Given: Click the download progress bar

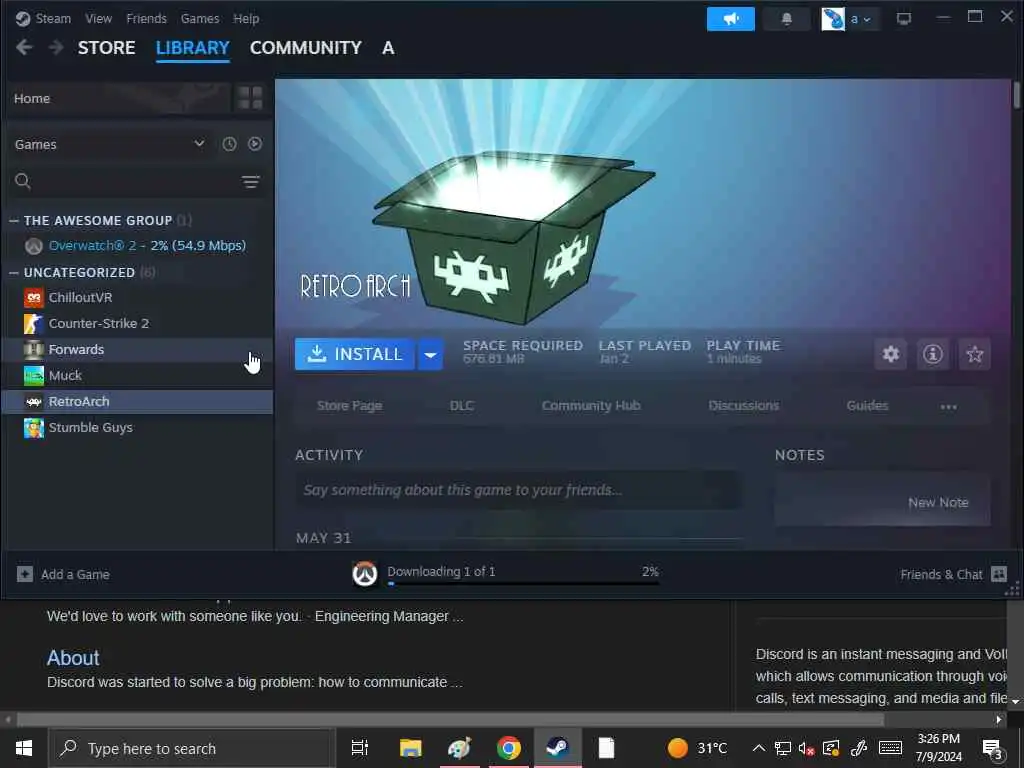Looking at the screenshot, I should [x=523, y=583].
